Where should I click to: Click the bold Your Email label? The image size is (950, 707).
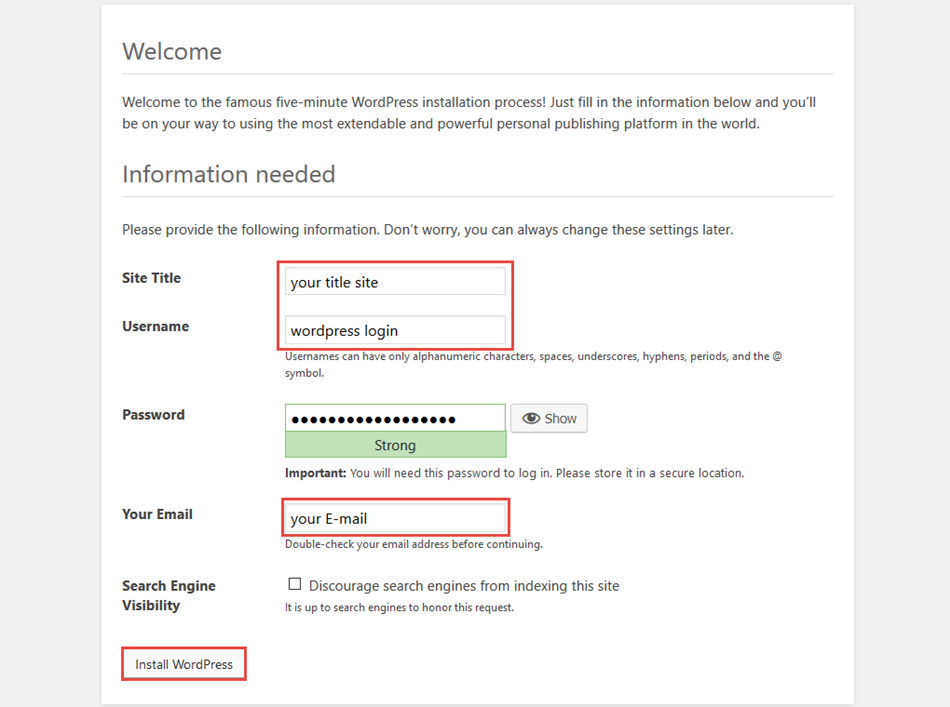click(157, 514)
